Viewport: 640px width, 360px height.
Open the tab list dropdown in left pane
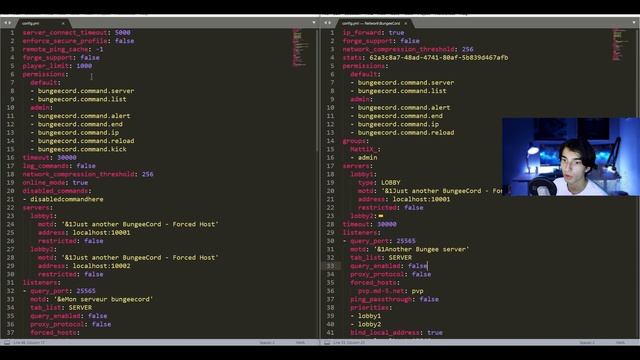click(313, 23)
